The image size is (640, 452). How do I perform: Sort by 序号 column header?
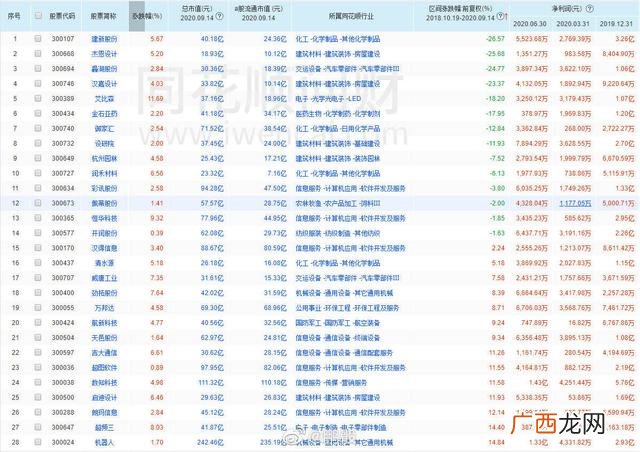tap(14, 16)
